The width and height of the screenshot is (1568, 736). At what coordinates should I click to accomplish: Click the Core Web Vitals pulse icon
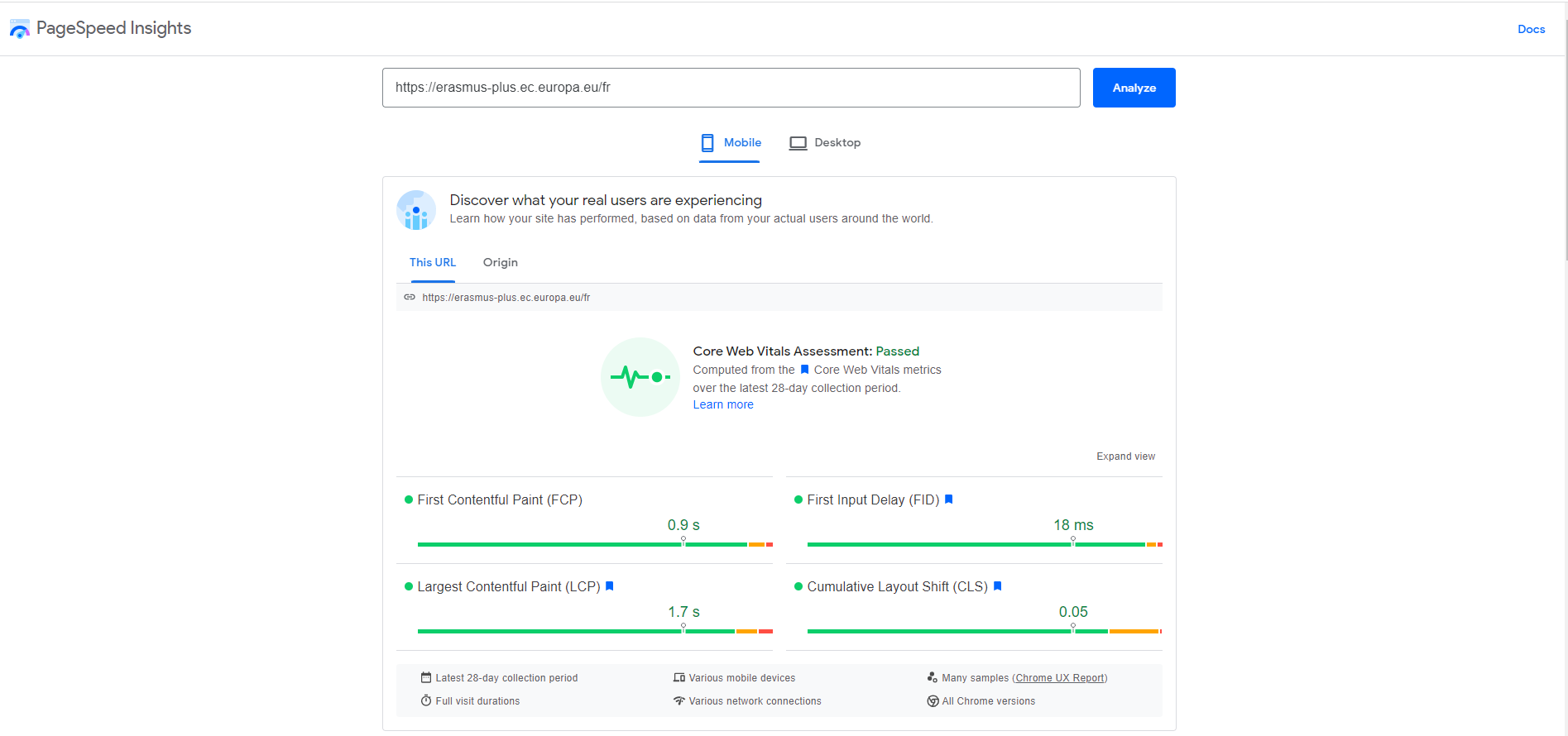[640, 377]
